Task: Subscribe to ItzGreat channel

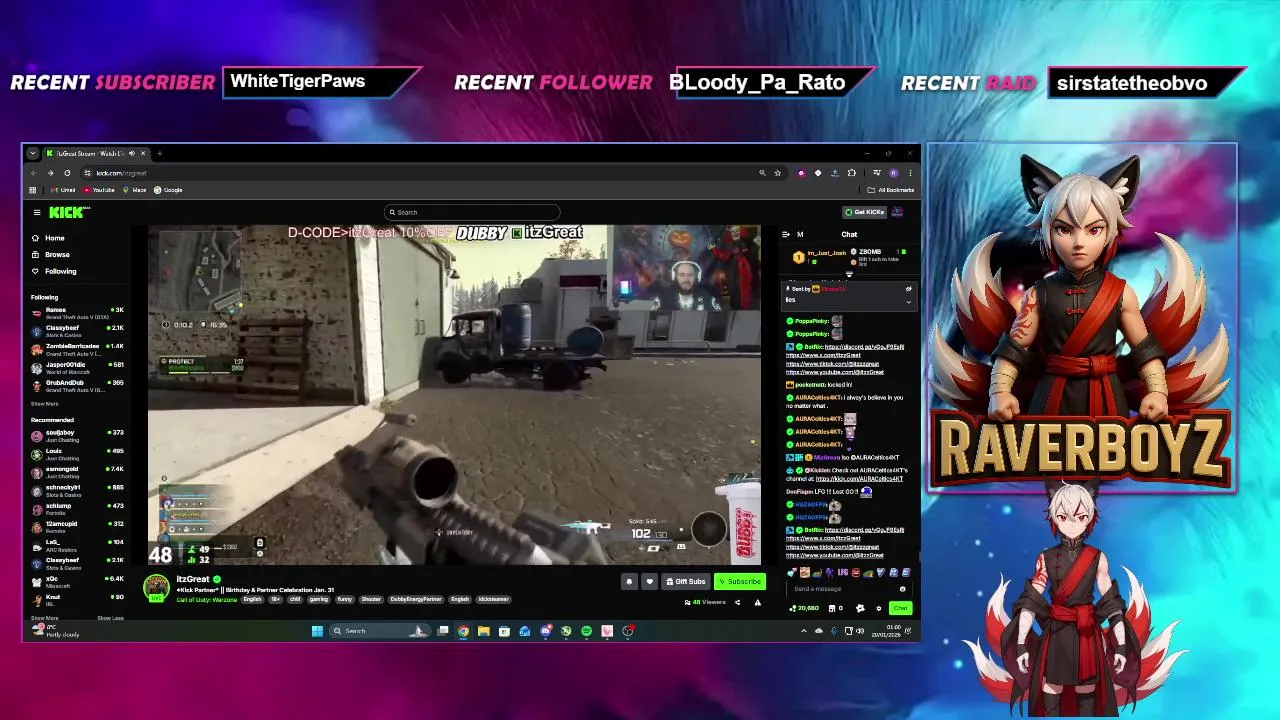Action: click(x=739, y=581)
